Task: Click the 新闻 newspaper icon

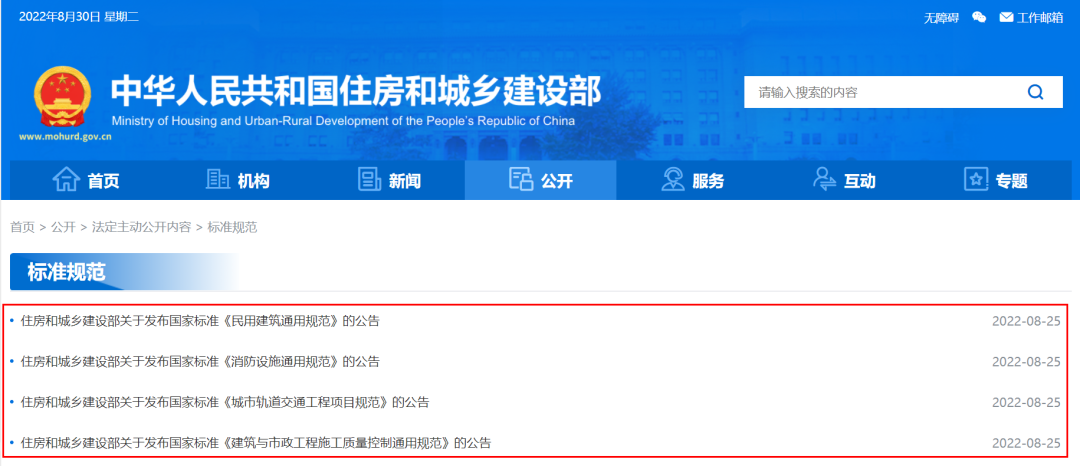Action: click(370, 180)
